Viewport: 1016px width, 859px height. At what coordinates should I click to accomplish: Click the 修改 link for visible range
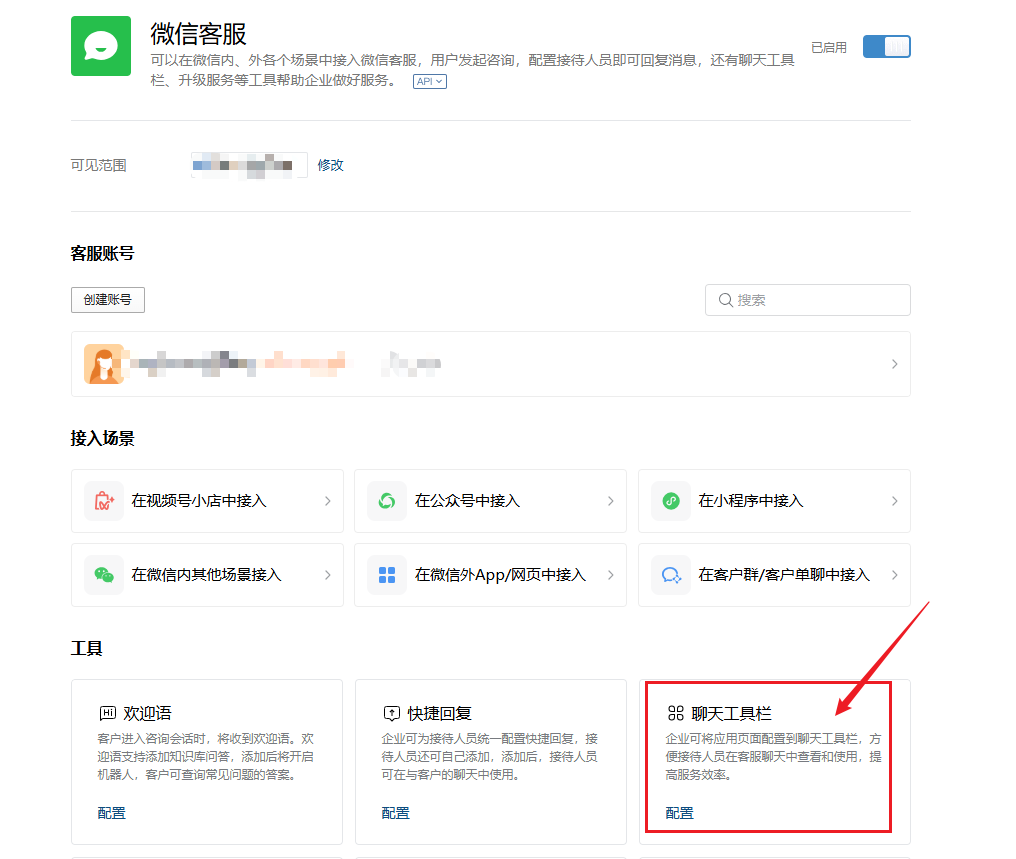tap(330, 165)
